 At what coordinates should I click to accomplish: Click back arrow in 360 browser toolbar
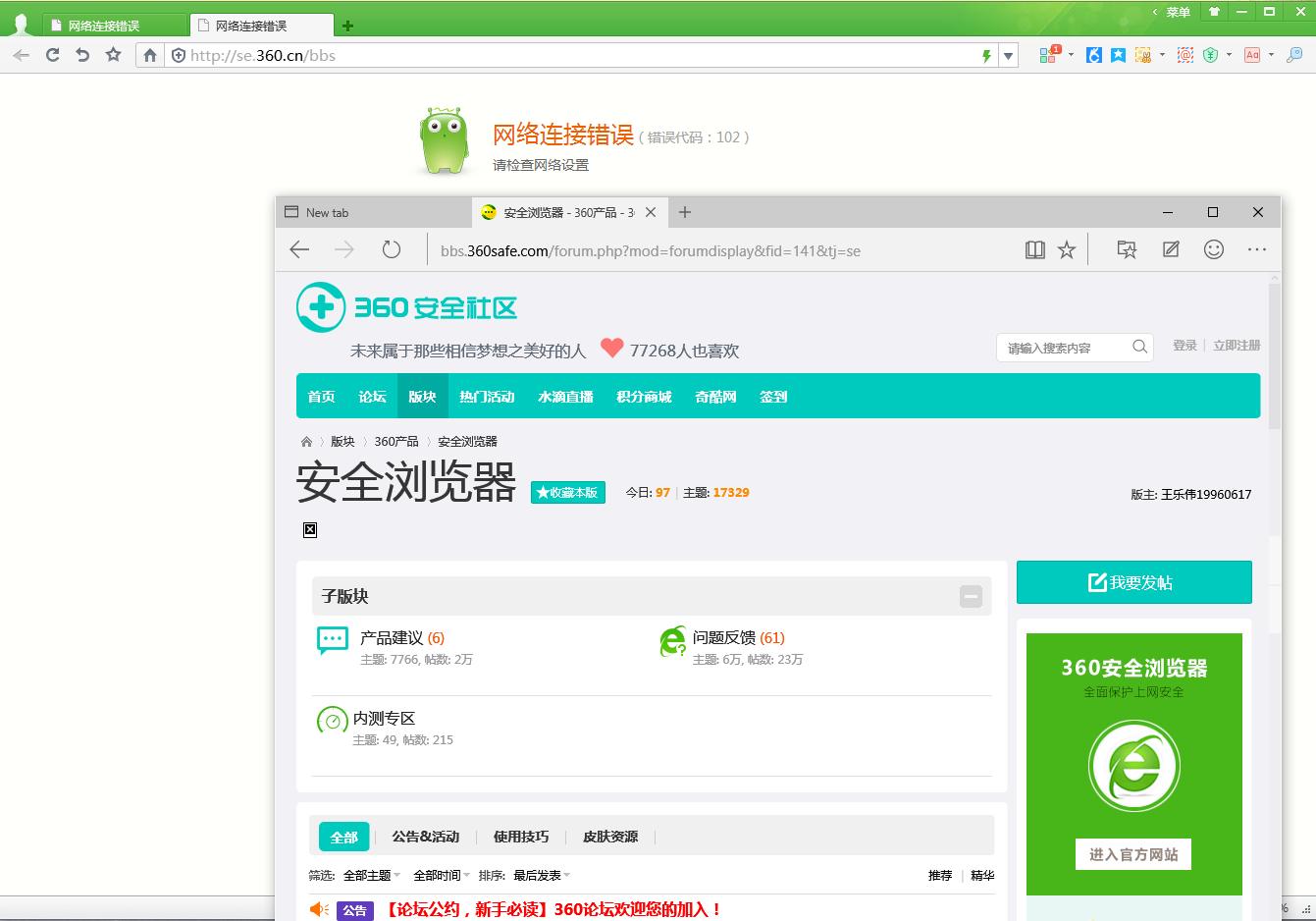(22, 55)
